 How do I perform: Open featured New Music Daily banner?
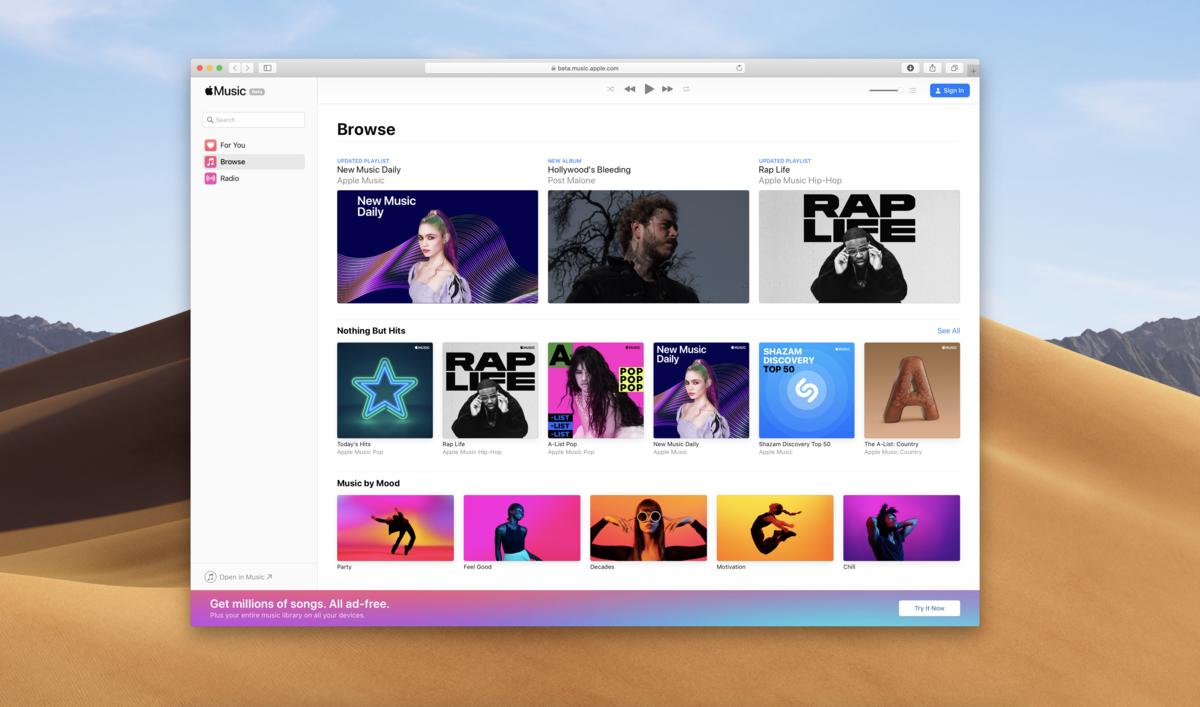click(437, 246)
